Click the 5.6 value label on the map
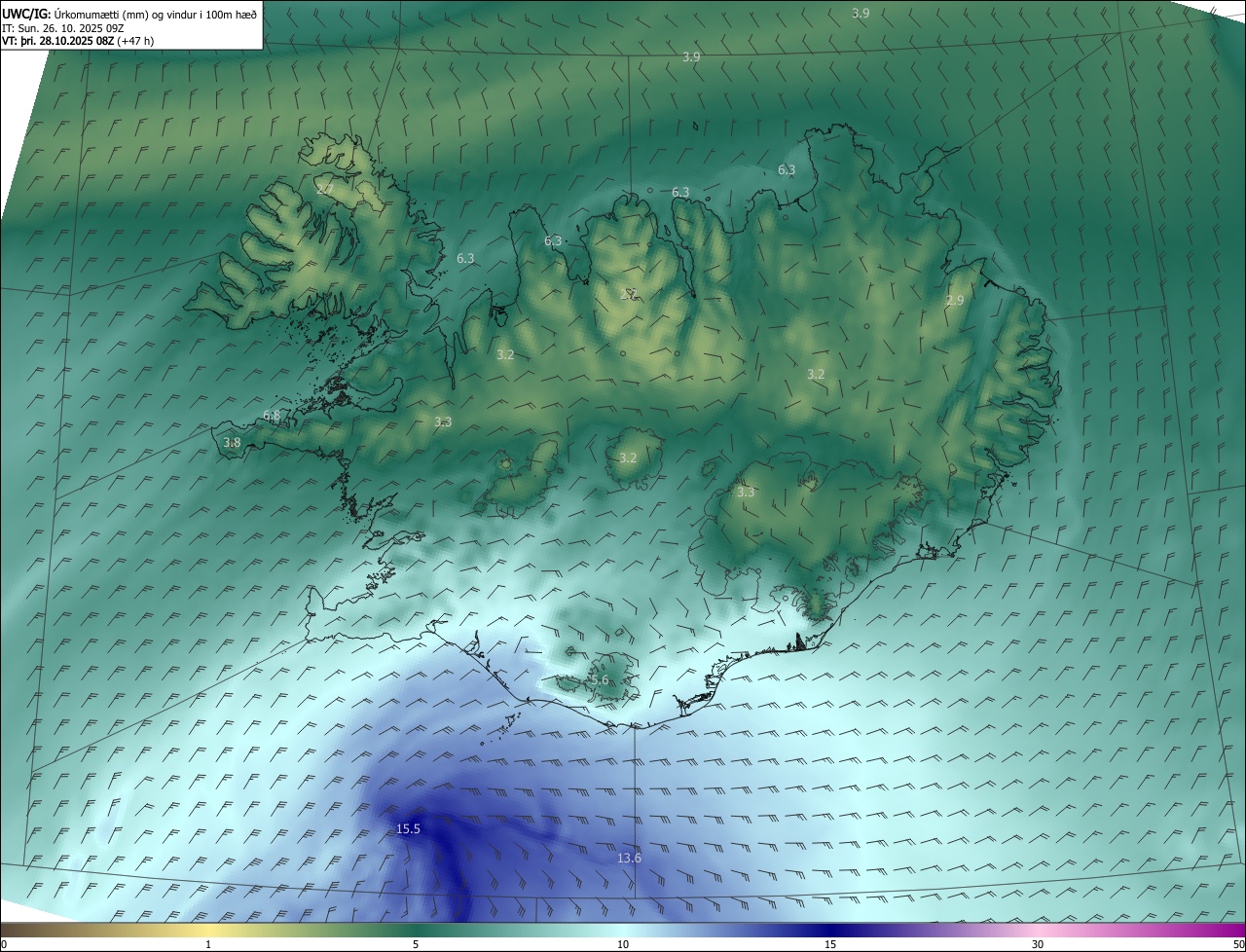1246x952 pixels. tap(599, 680)
